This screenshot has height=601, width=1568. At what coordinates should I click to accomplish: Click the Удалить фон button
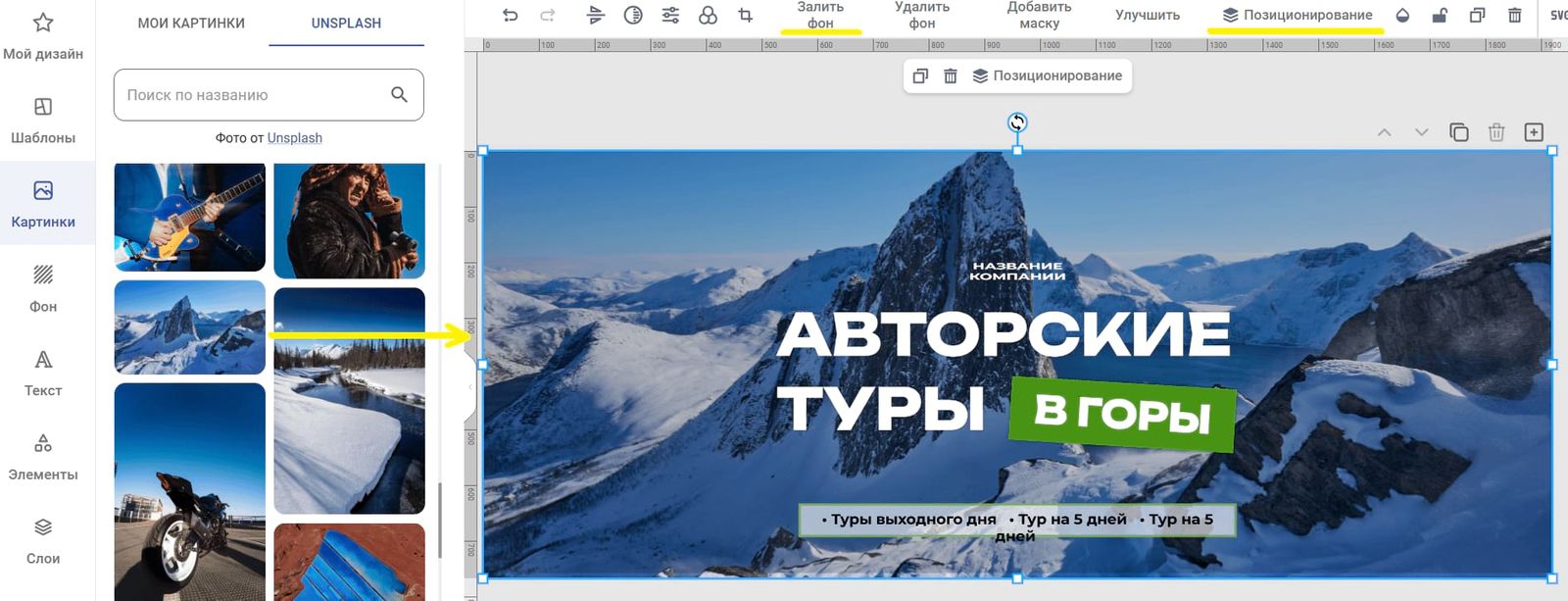921,15
